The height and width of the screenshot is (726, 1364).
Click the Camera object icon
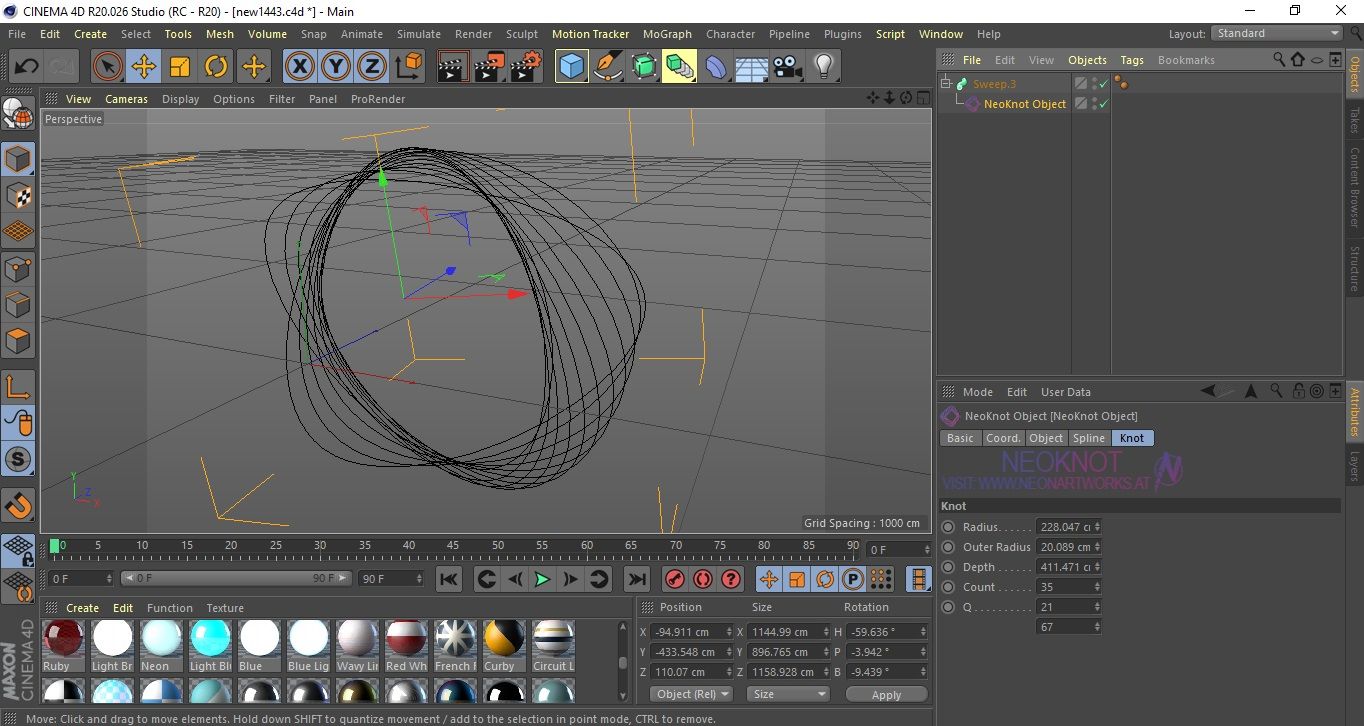pos(787,67)
